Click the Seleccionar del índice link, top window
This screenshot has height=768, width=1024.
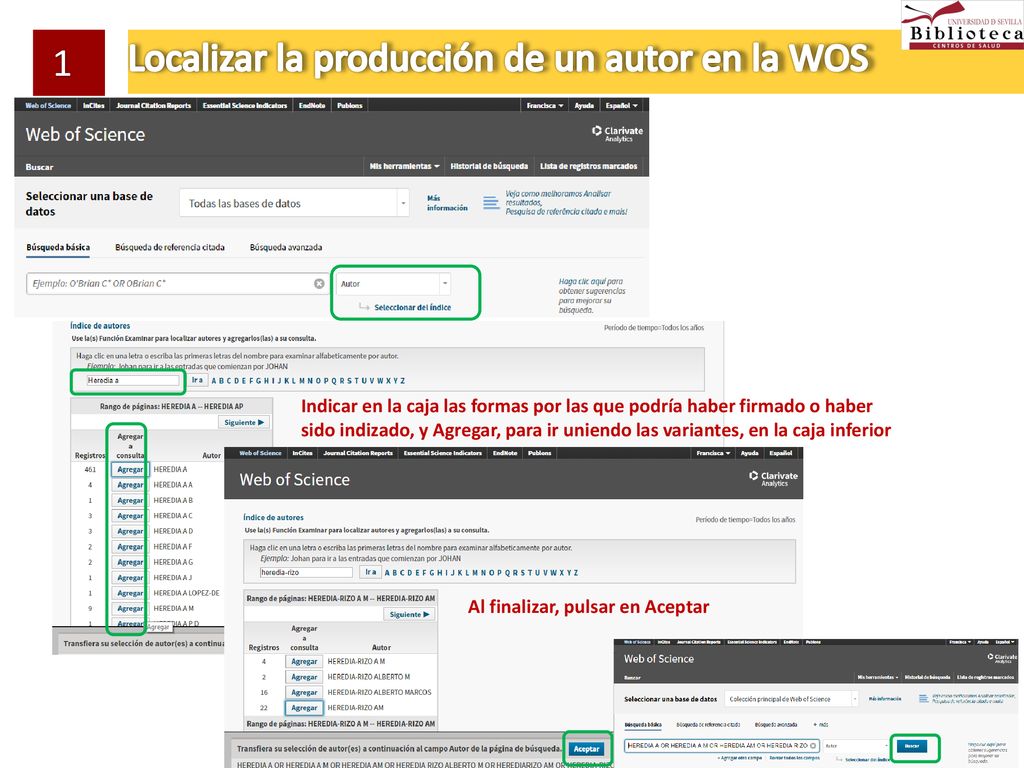click(x=412, y=307)
